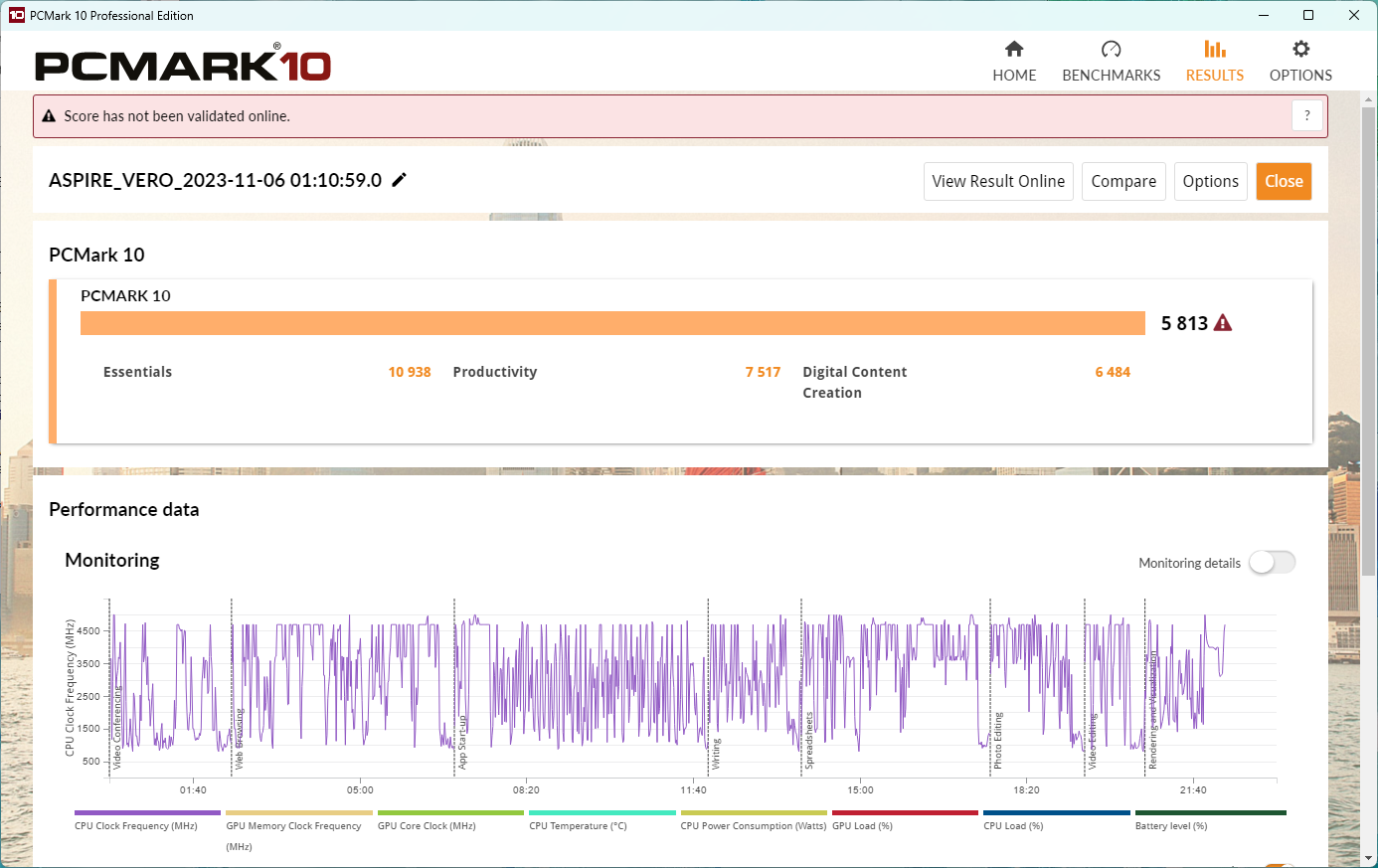Toggle the GPU Memory Clock Frequency legend item
This screenshot has width=1378, height=868.
click(x=298, y=831)
